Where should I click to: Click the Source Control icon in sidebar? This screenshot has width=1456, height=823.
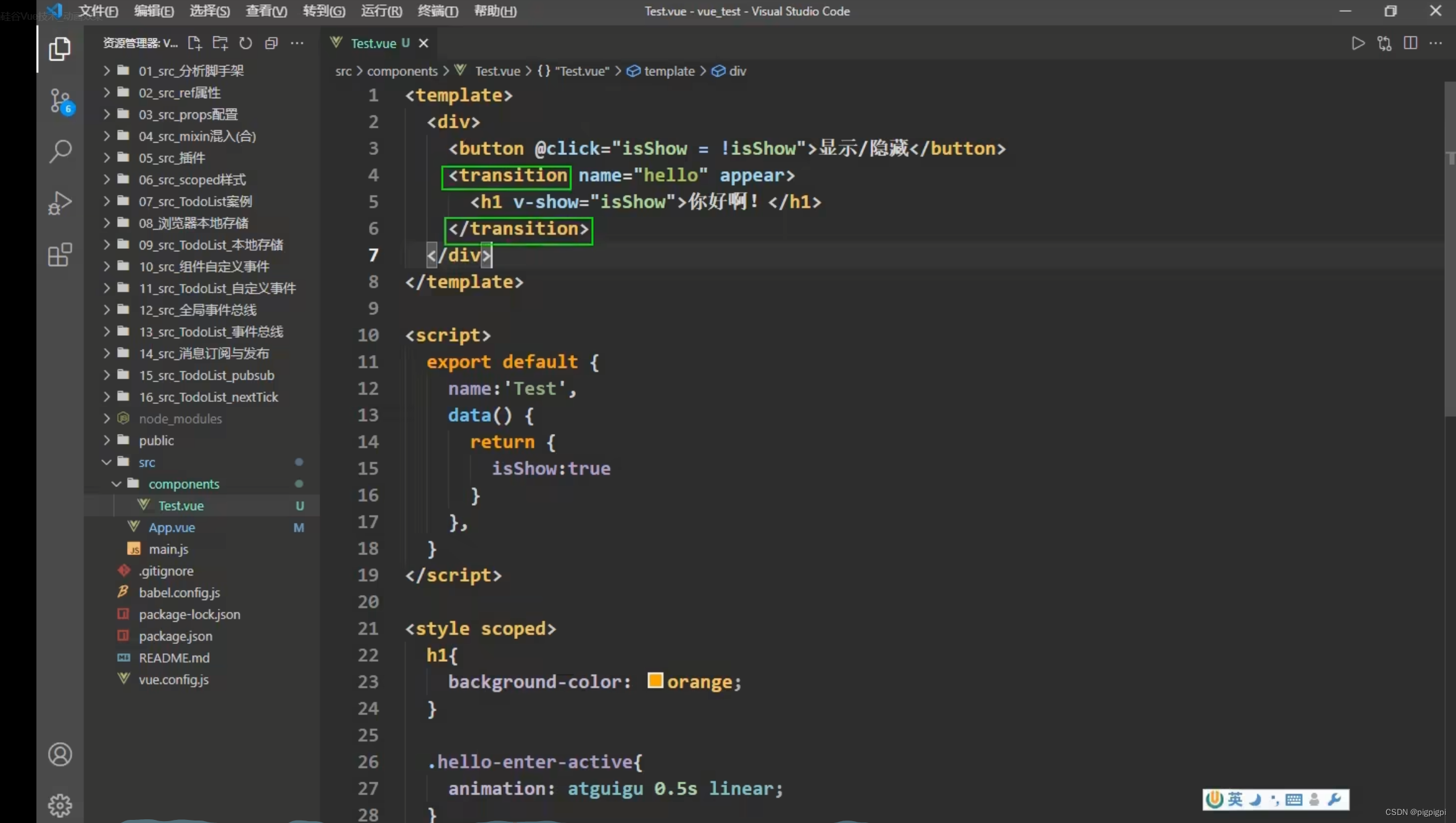60,100
